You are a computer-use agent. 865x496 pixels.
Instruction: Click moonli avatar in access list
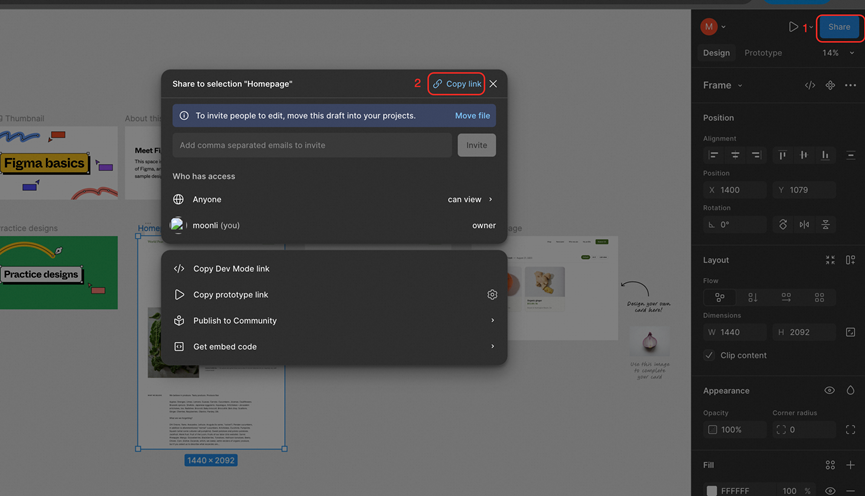click(x=178, y=225)
